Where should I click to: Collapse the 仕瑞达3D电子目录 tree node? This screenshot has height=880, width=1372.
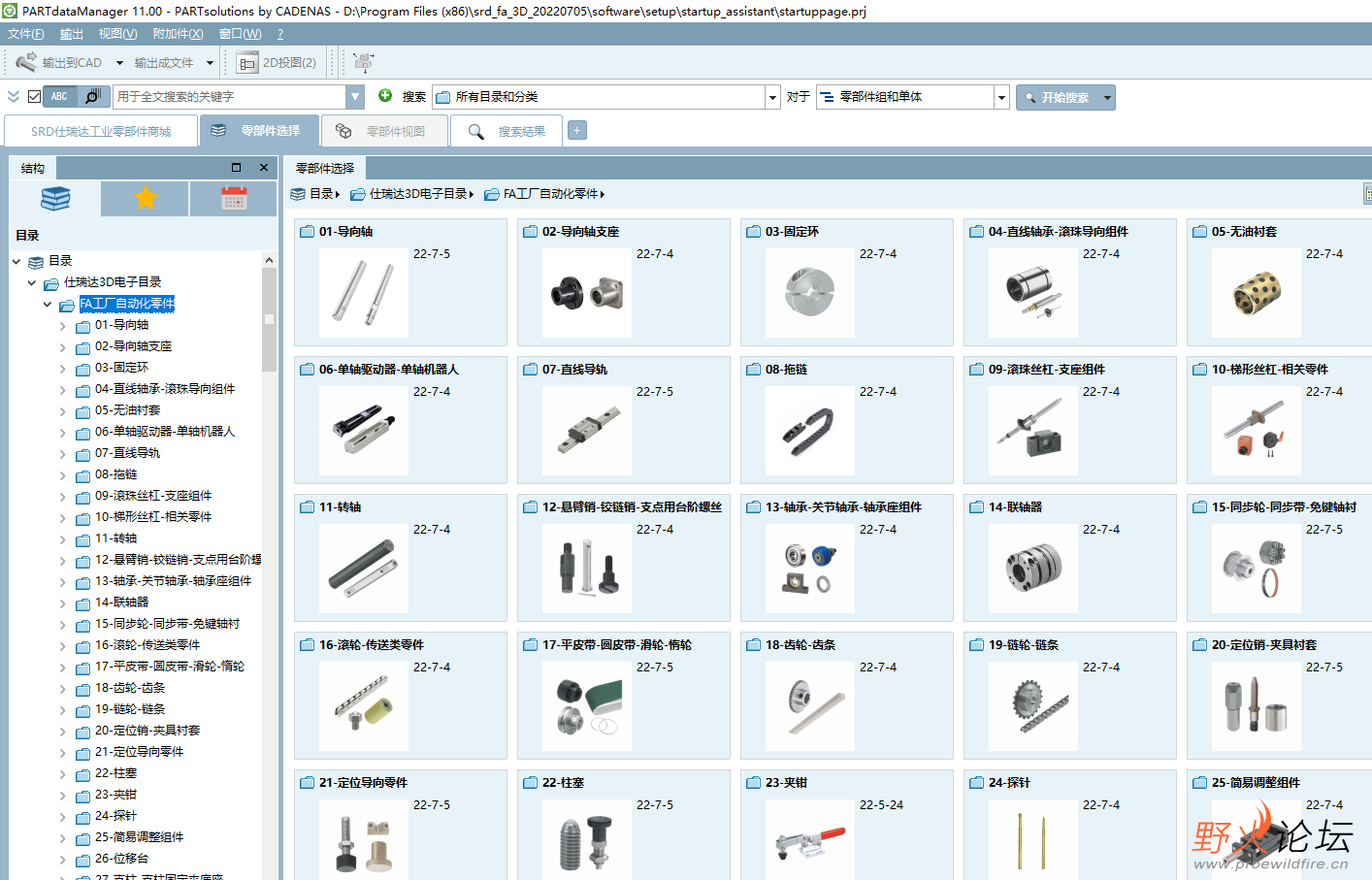tap(32, 283)
